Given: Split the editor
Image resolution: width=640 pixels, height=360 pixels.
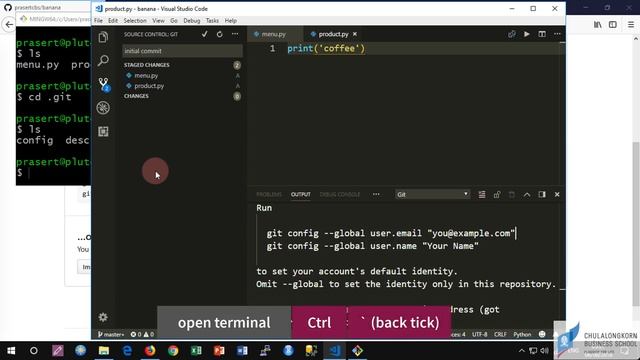Looking at the screenshot, I should 542,34.
